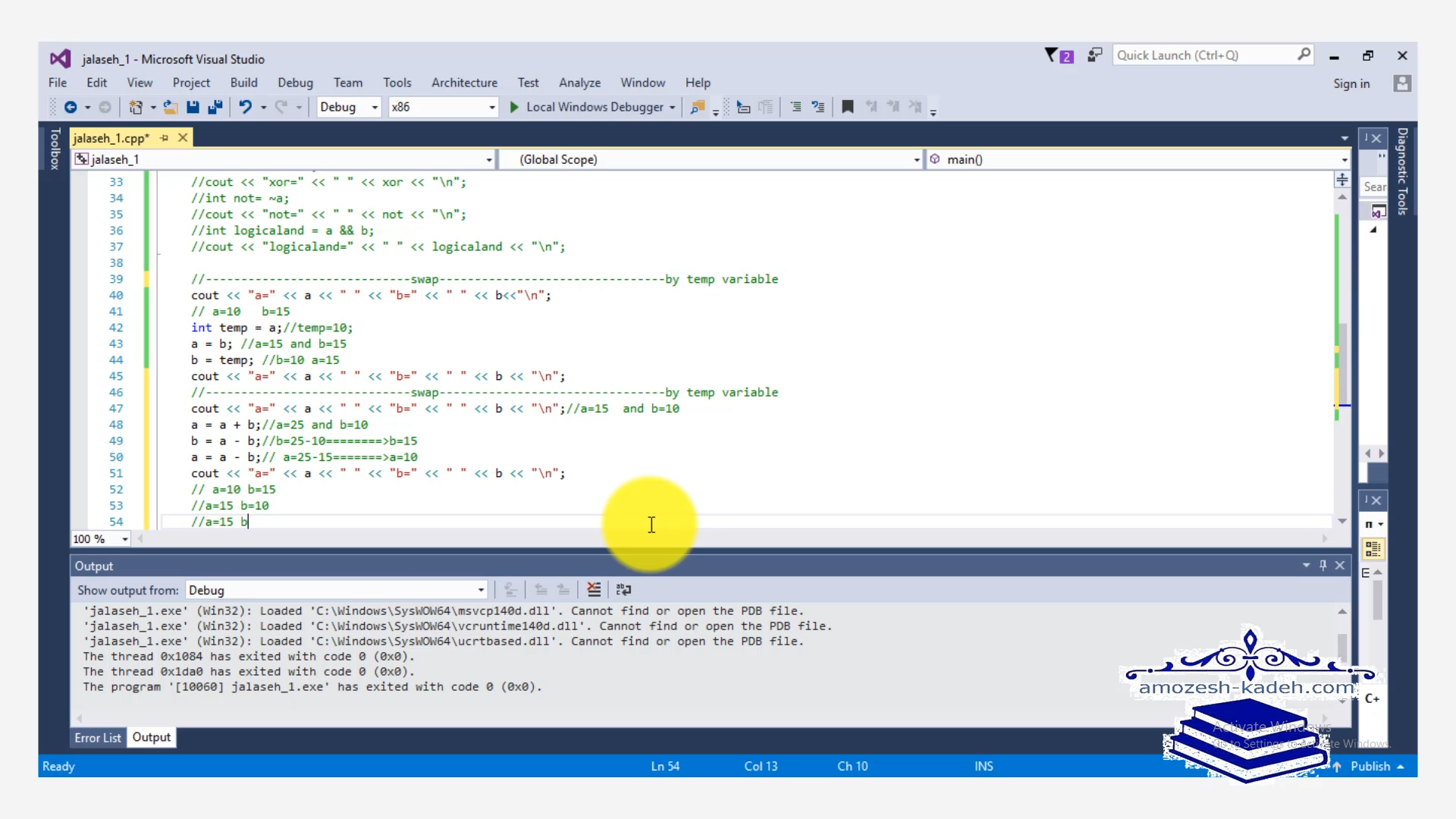
Task: Toggle word wrap in Output window
Action: 623,590
